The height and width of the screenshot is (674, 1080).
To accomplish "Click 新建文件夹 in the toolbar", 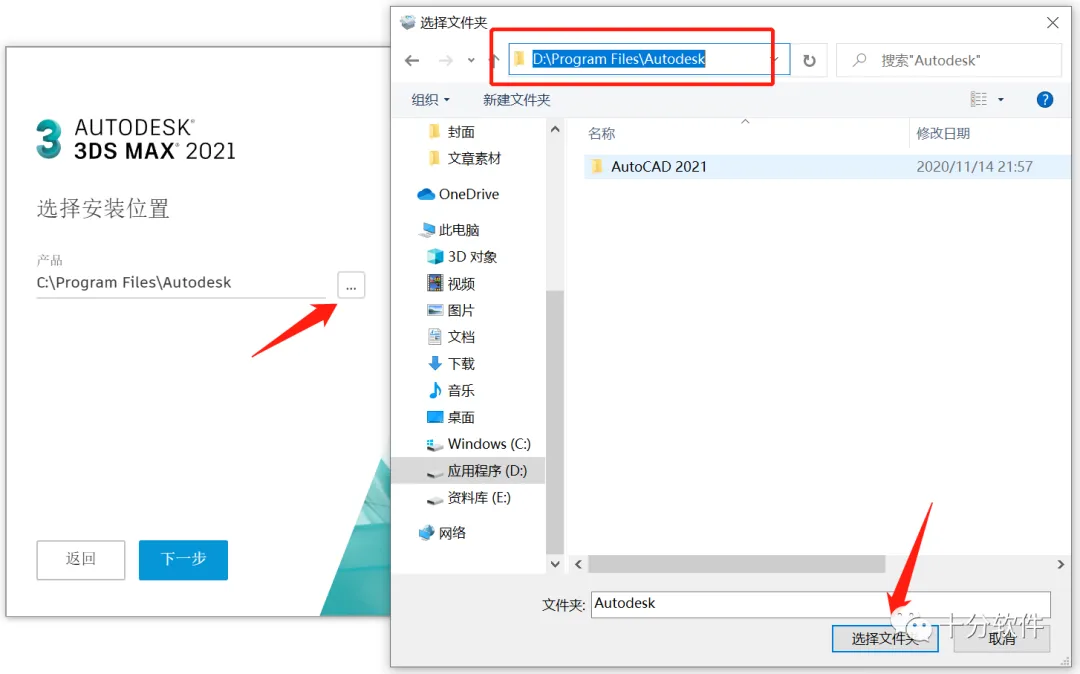I will click(x=517, y=100).
